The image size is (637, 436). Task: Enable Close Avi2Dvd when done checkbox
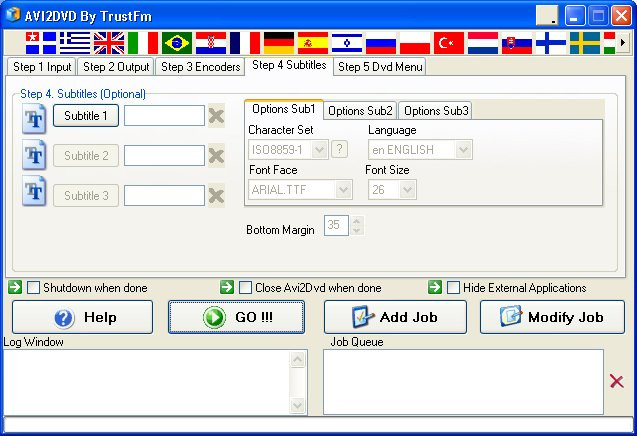[x=245, y=288]
